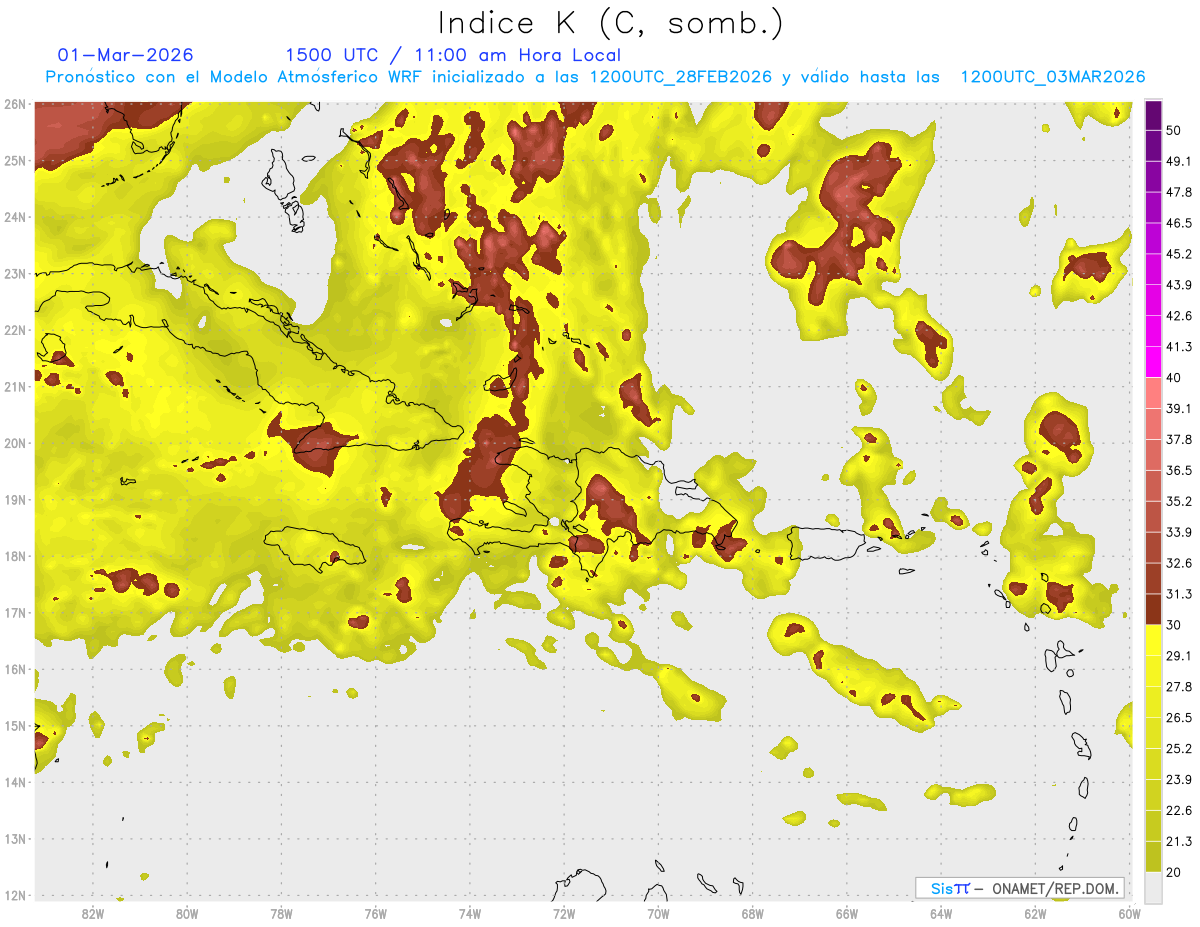Select the 80W longitude label
The height and width of the screenshot is (927, 1200).
186,913
